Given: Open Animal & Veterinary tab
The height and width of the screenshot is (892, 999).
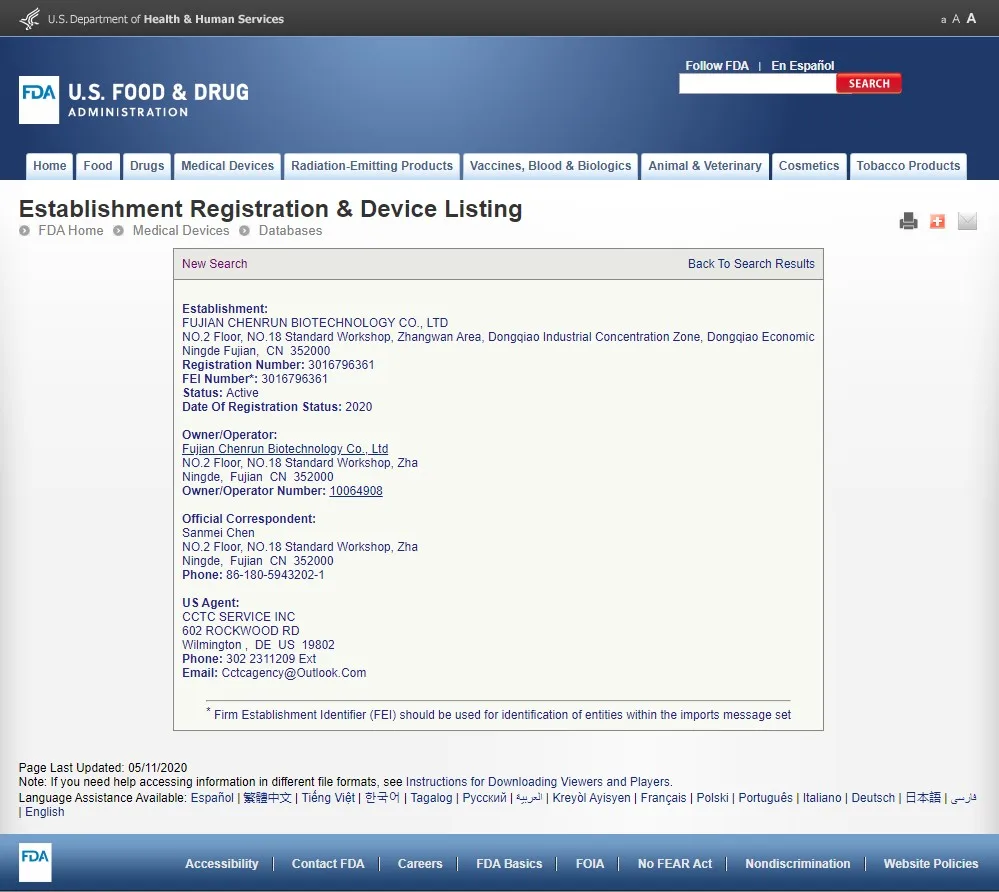Looking at the screenshot, I should click(705, 166).
